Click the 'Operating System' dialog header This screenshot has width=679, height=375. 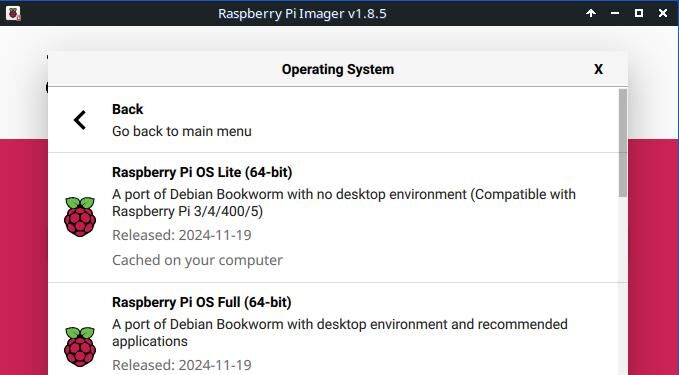pos(338,69)
